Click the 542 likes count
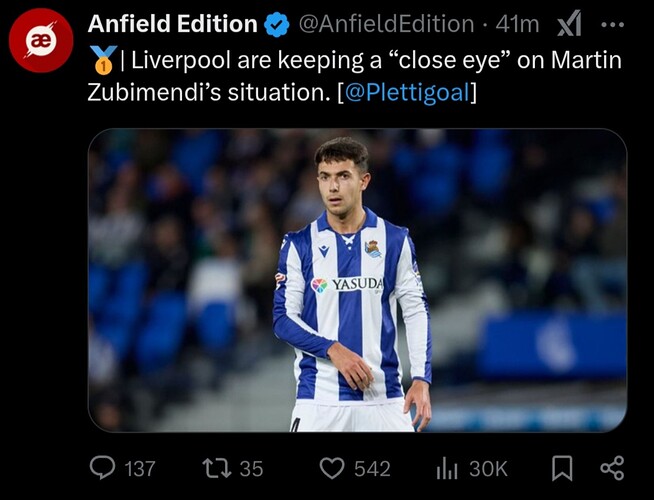Screen dimensions: 654x500 pos(372,468)
